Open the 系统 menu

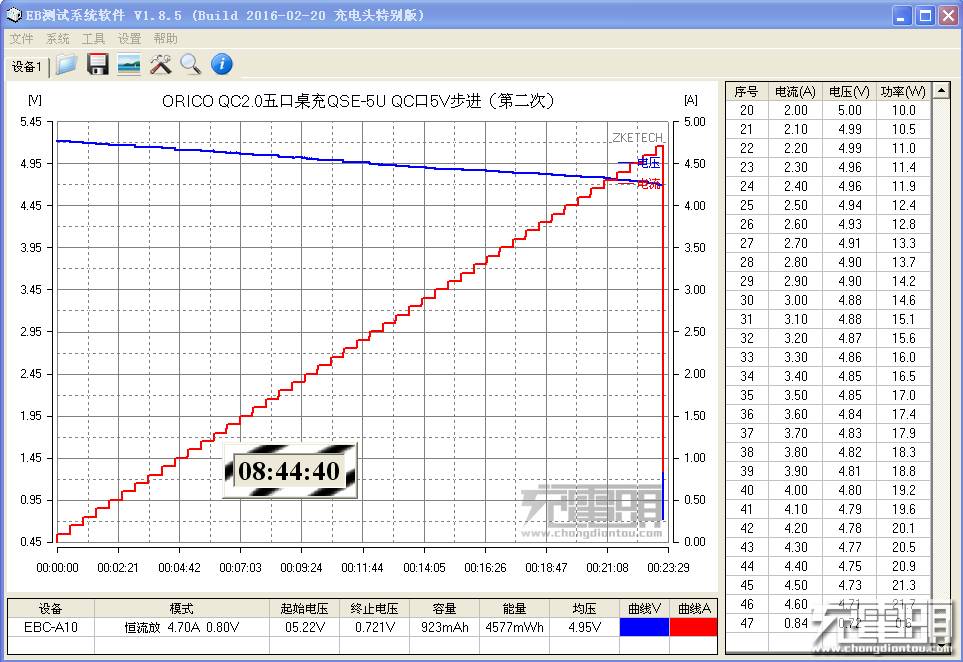tap(58, 39)
